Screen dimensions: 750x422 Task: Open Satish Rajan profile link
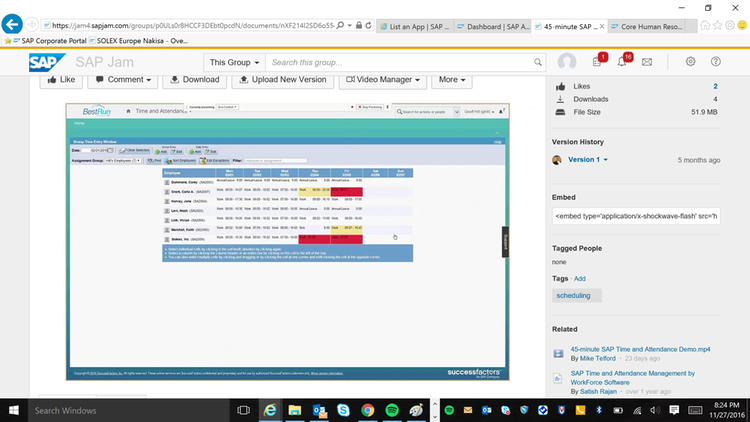click(x=598, y=391)
